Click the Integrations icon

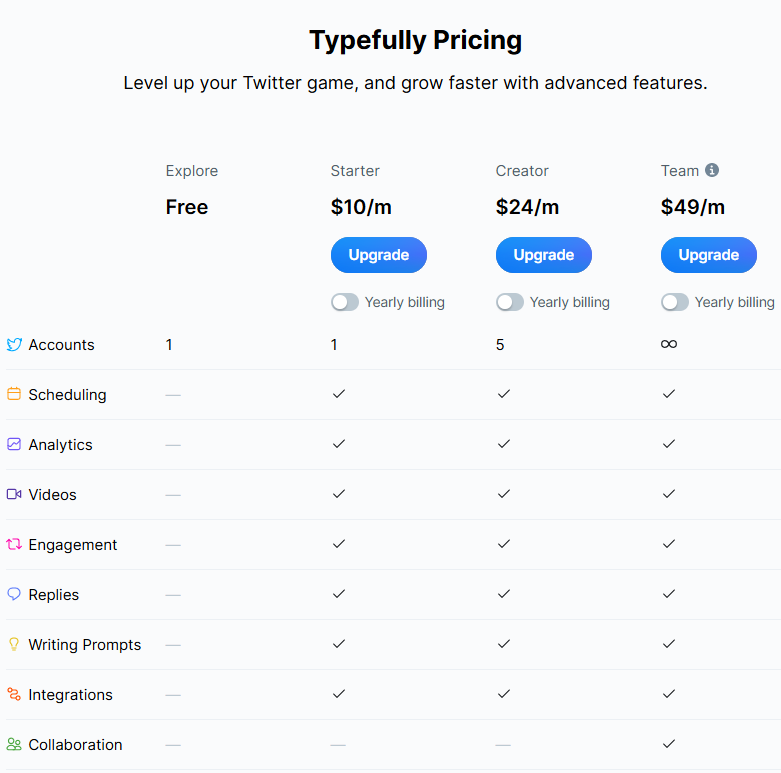click(x=14, y=694)
